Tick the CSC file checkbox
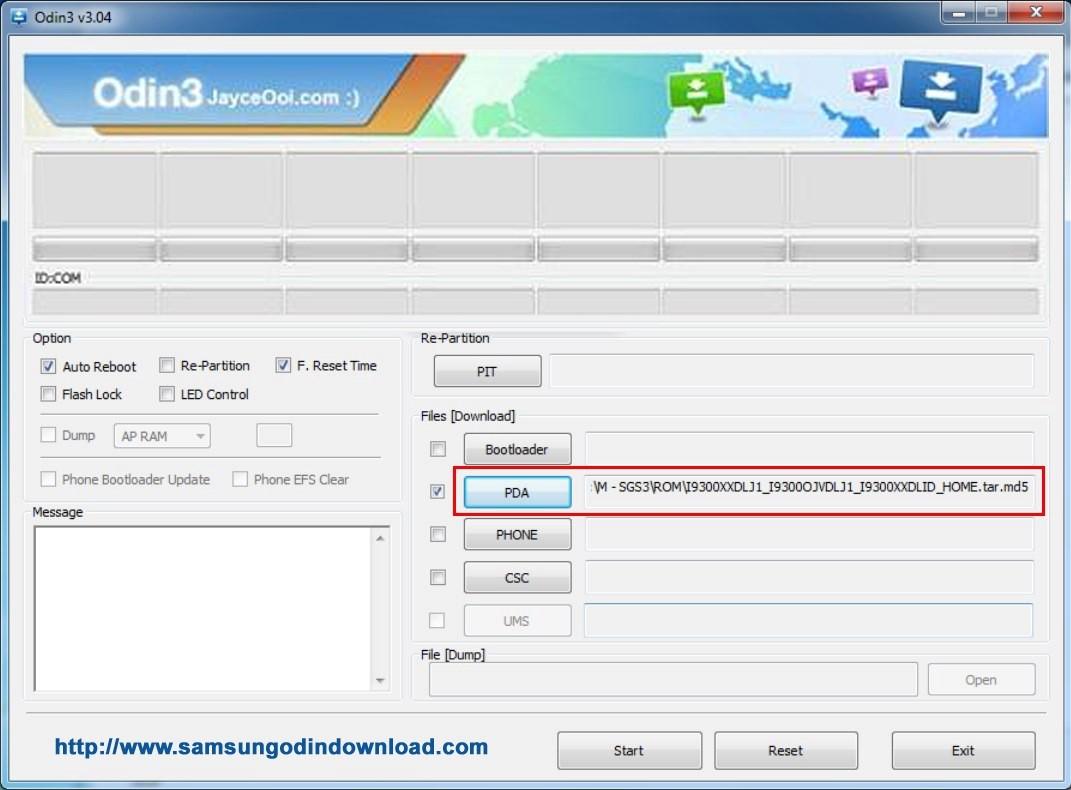Screen dimensions: 1071x790 coord(438,578)
